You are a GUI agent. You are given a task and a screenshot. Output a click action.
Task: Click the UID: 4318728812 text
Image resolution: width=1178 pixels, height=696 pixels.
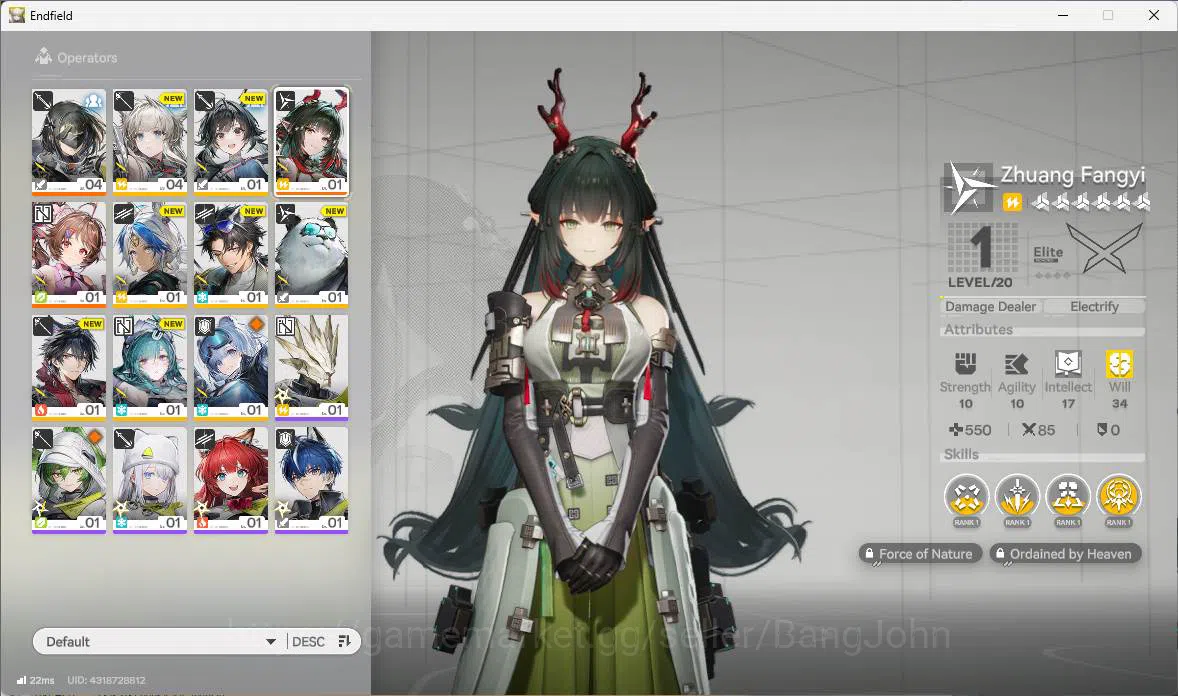tap(107, 680)
